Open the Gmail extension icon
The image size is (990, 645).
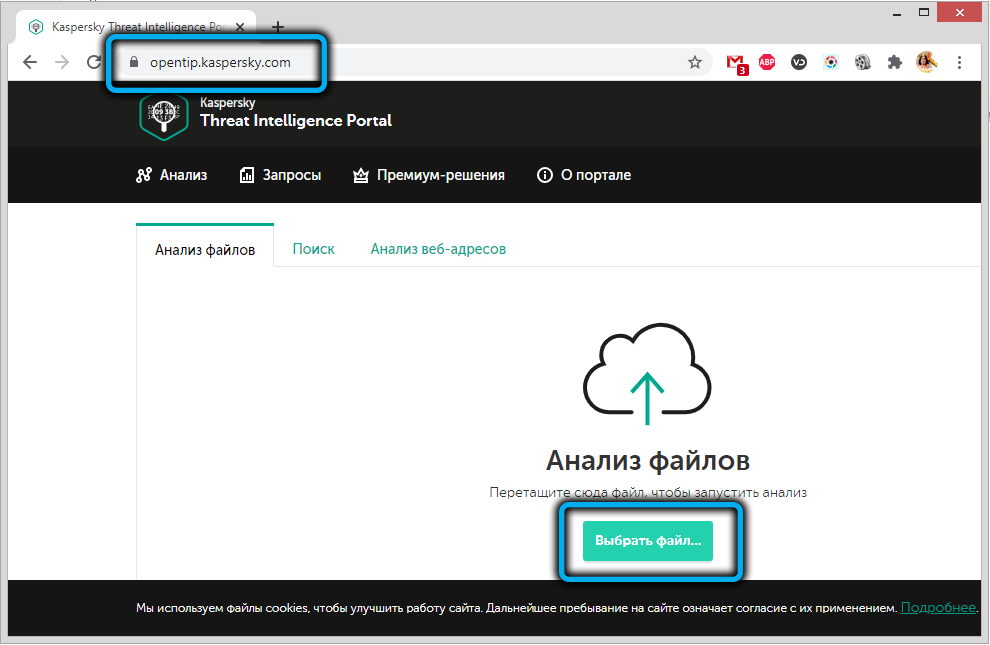736,62
